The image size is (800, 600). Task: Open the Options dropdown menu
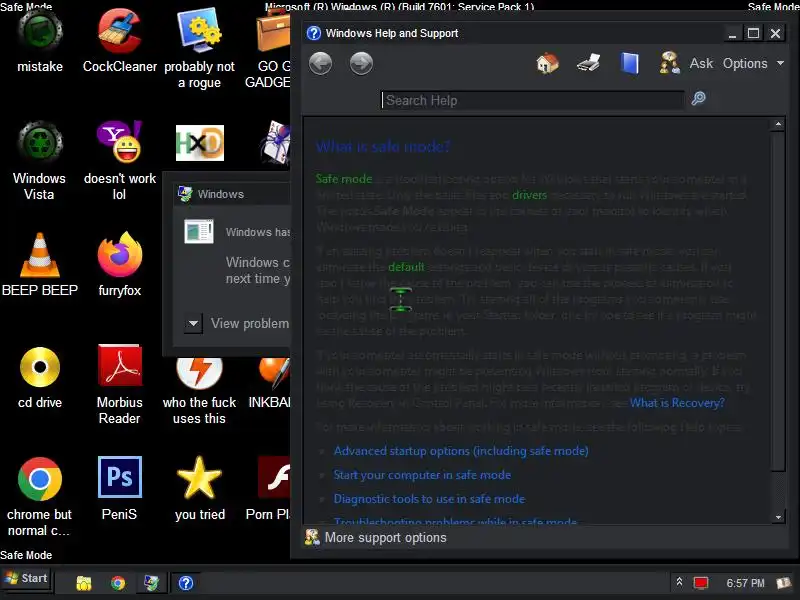(753, 64)
